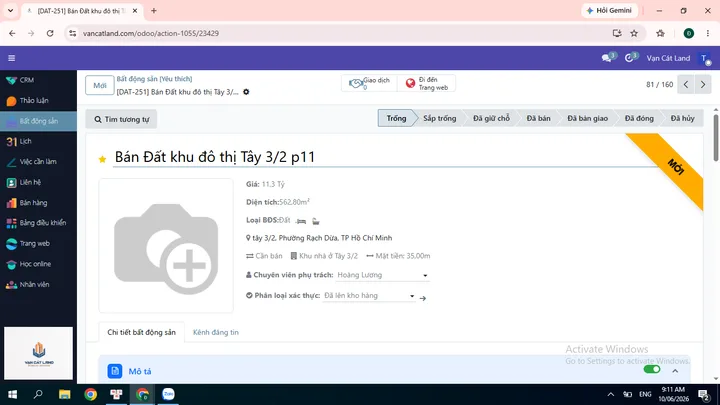Toggle the favorite star beside title
This screenshot has width=720, height=405.
[102, 159]
